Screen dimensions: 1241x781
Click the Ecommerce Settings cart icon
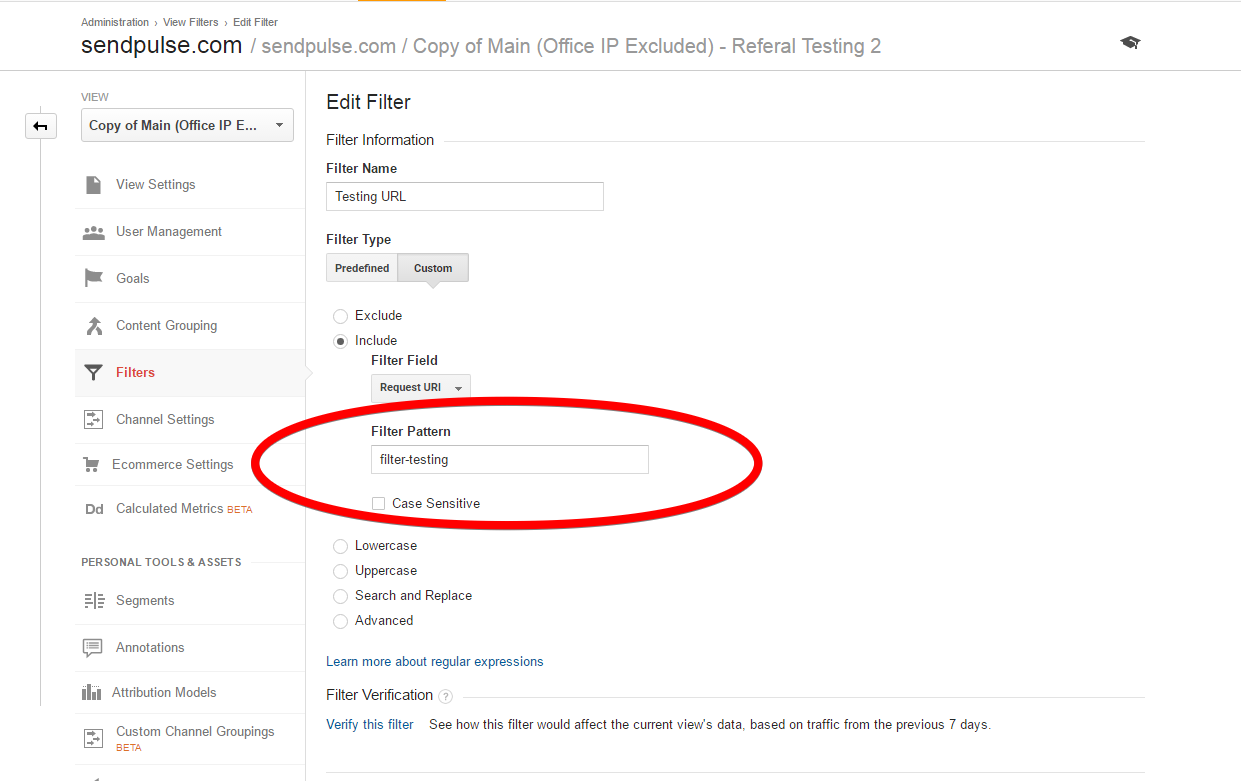point(92,465)
